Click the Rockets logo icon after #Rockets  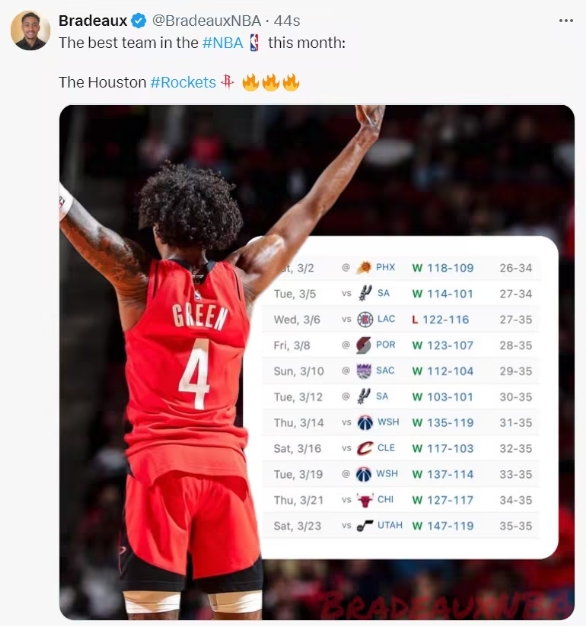coord(228,82)
